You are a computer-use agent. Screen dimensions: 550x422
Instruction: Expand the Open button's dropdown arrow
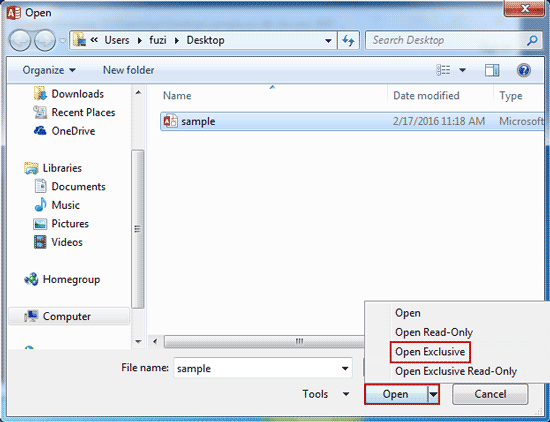434,394
